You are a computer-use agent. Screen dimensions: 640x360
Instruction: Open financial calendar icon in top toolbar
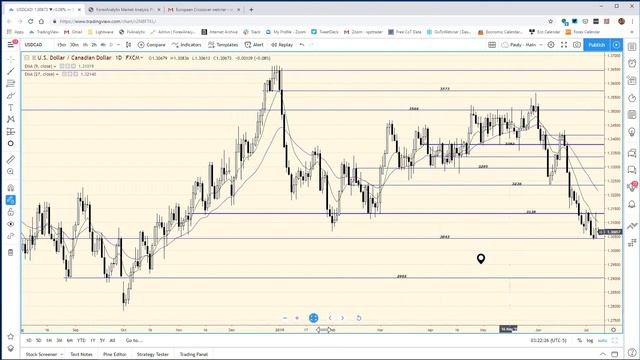(492, 44)
